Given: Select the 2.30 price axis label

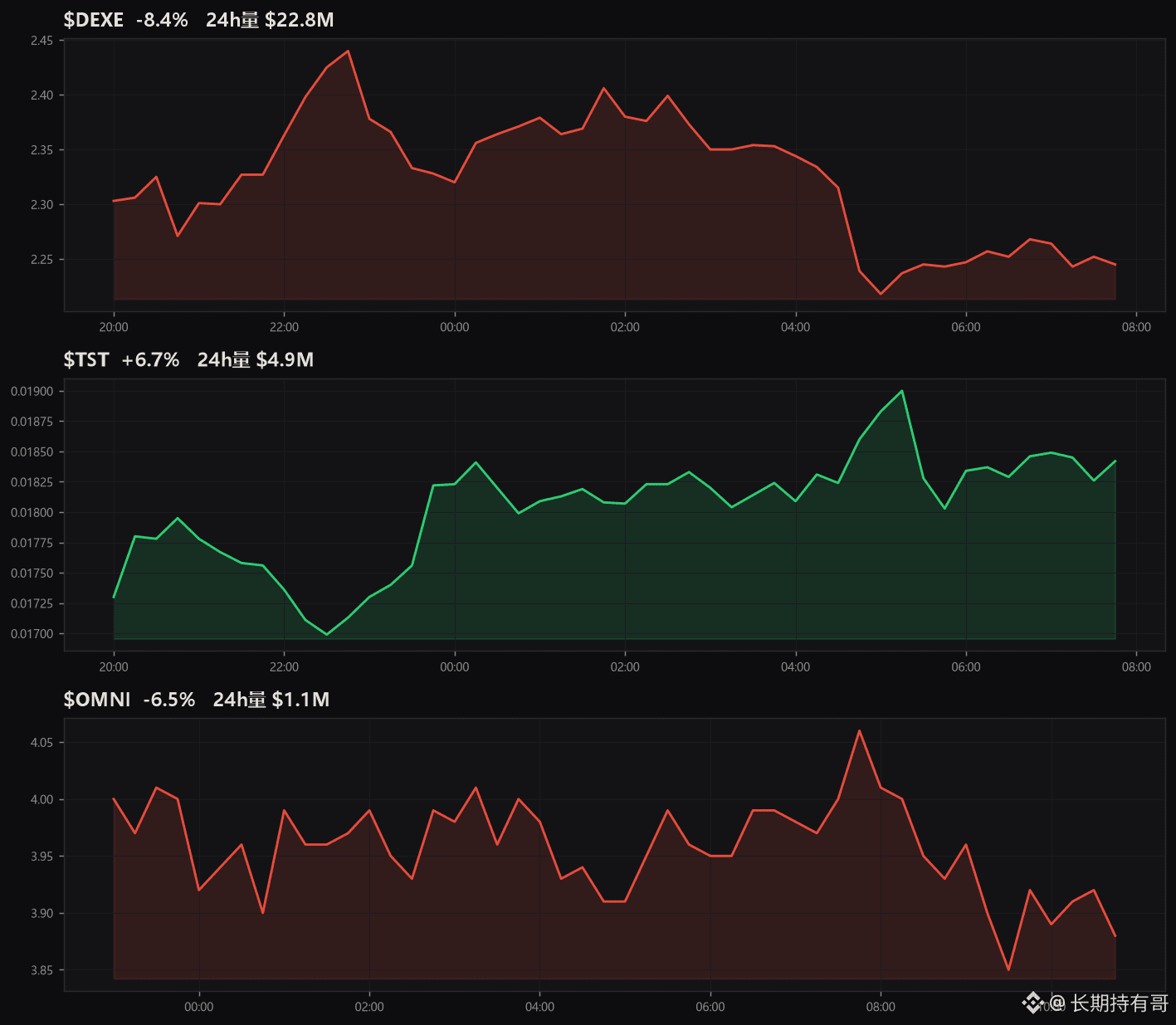Looking at the screenshot, I should 41,205.
